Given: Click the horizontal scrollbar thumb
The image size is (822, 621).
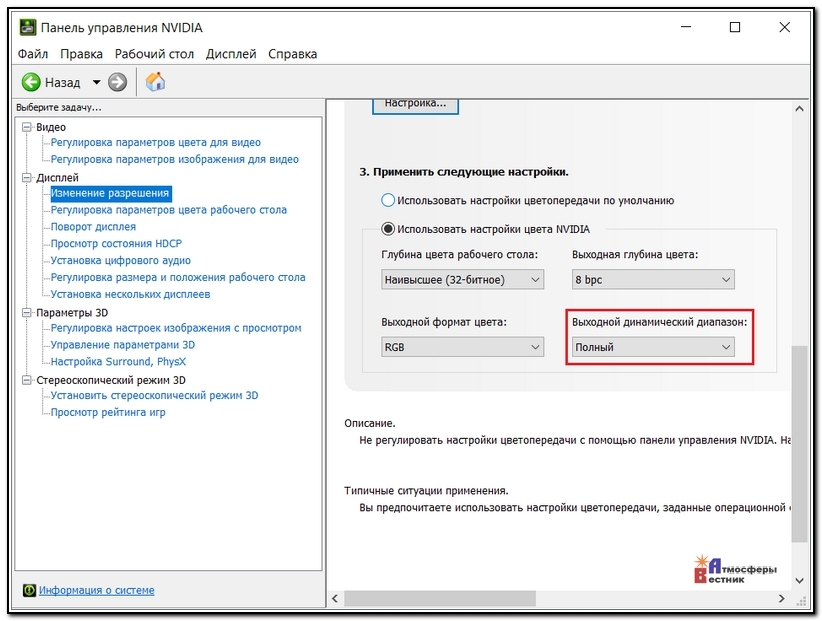Looking at the screenshot, I should 440,598.
